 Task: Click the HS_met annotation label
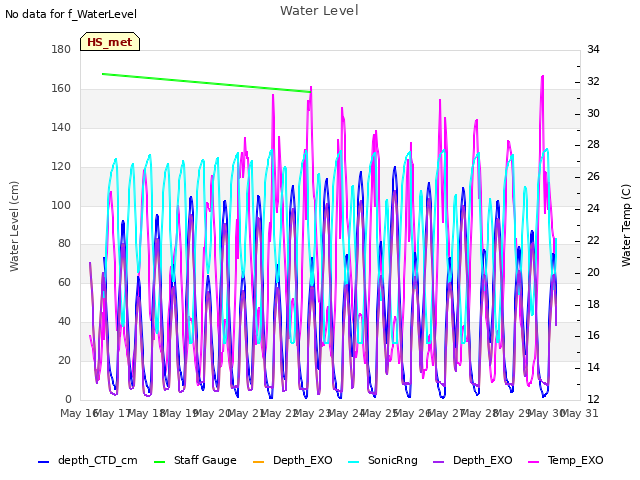point(110,42)
